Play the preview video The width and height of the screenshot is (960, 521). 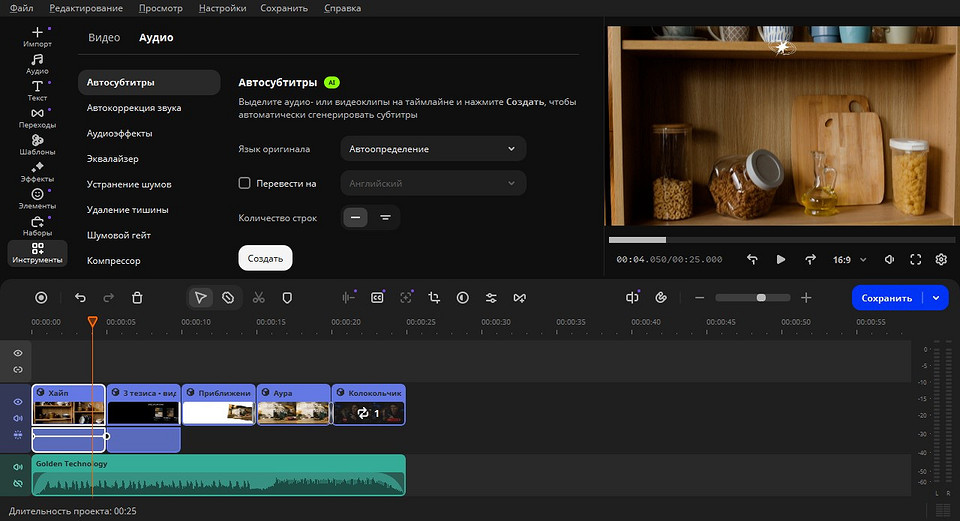coord(781,260)
